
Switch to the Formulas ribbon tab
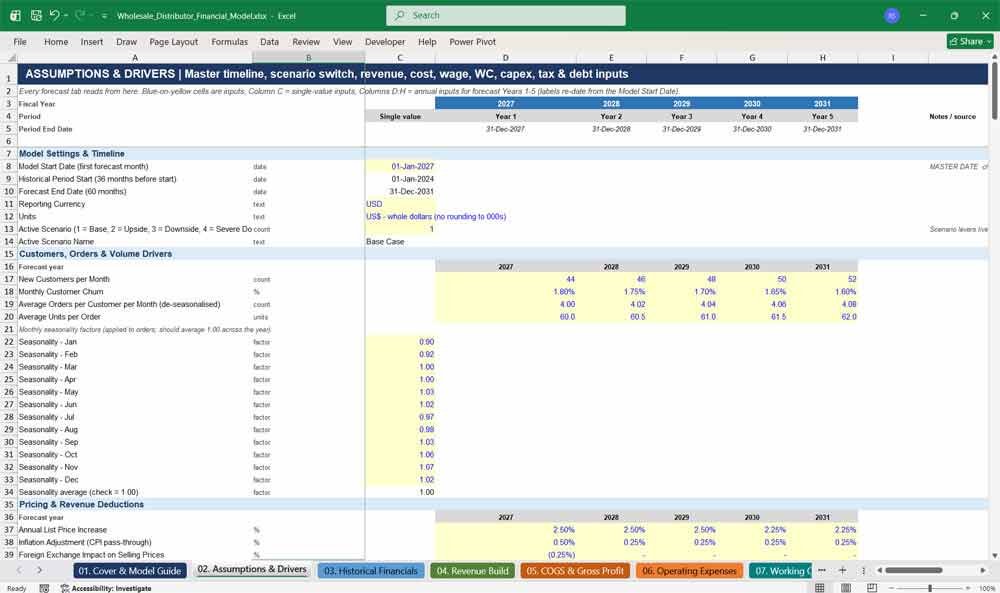[x=230, y=41]
